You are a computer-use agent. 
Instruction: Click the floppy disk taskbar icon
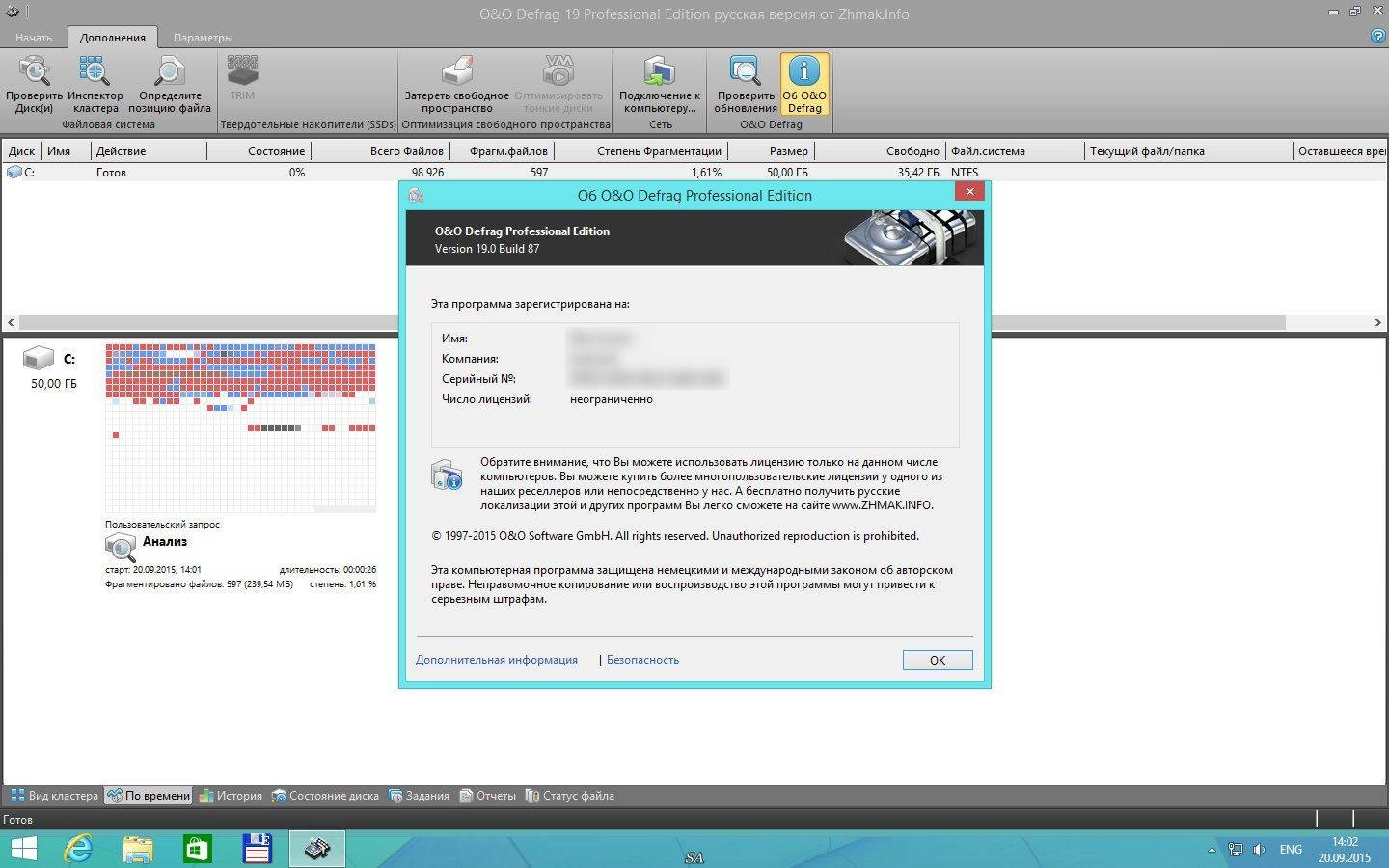(258, 849)
